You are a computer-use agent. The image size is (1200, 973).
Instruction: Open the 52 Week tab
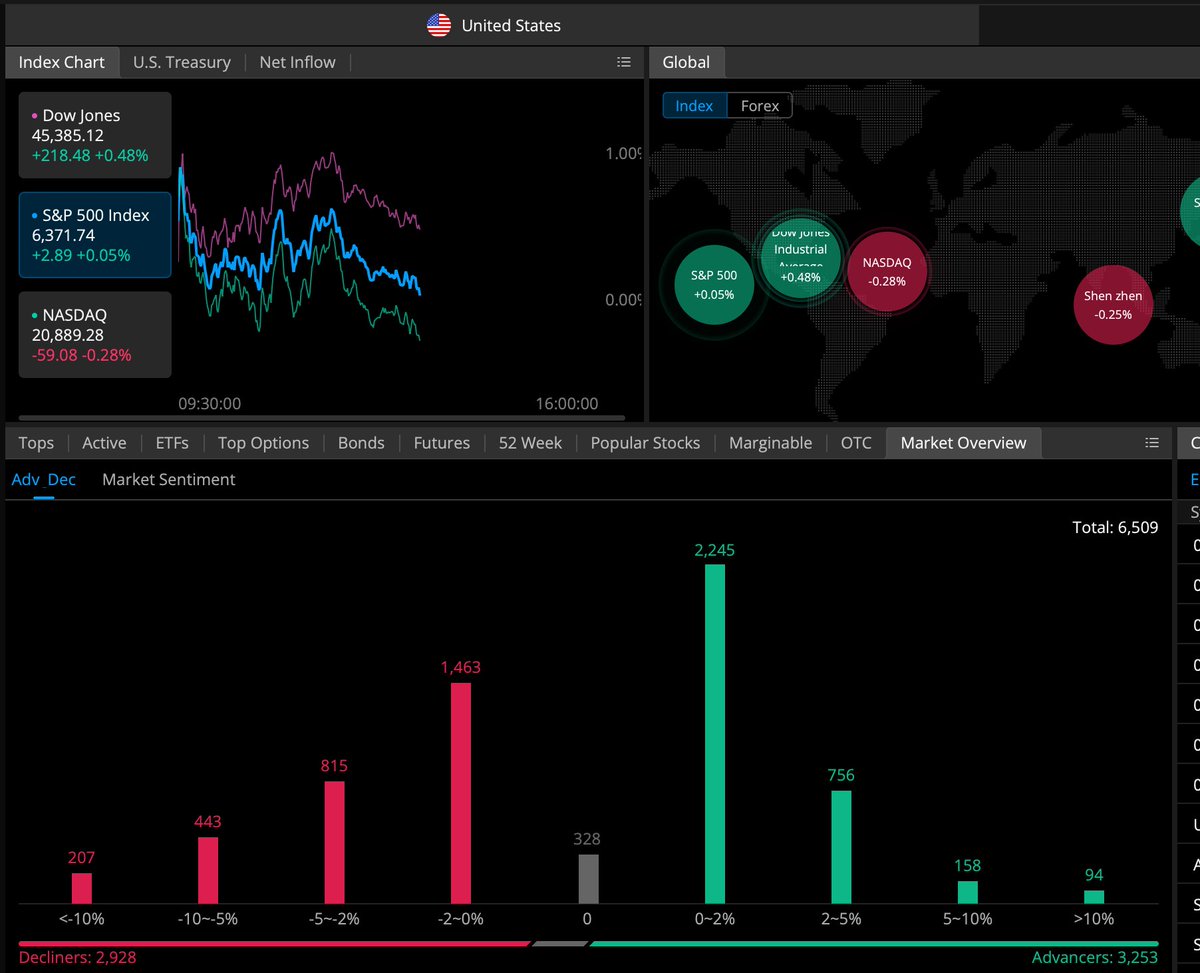pos(530,443)
